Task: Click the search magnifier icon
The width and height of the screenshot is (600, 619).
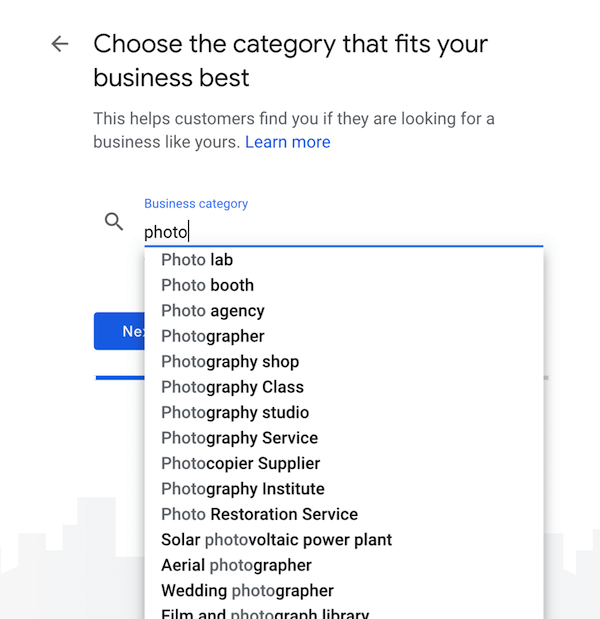Action: 114,221
